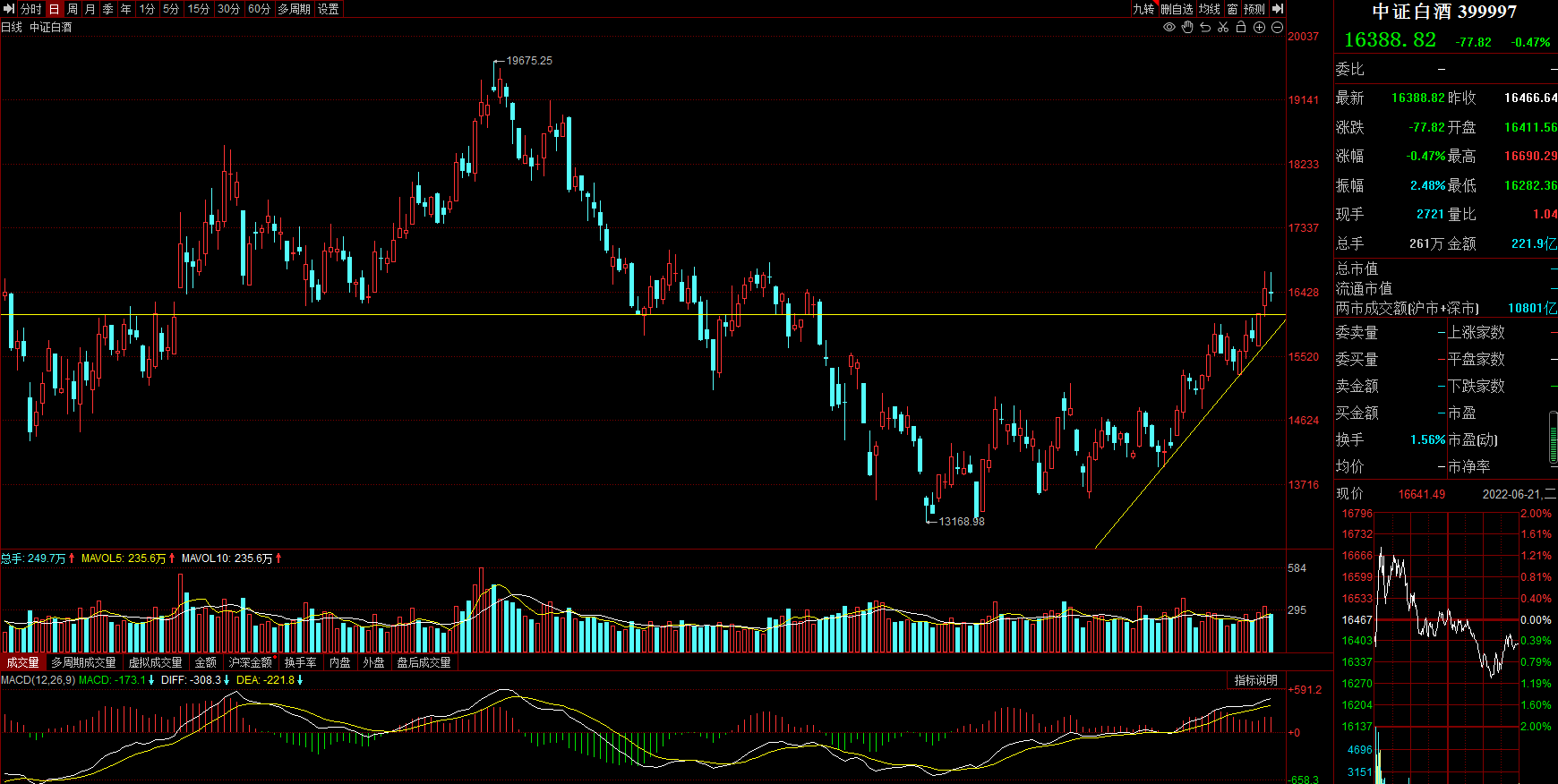Click the 删自选 remove from watchlist button
The image size is (1558, 784).
pyautogui.click(x=1177, y=9)
